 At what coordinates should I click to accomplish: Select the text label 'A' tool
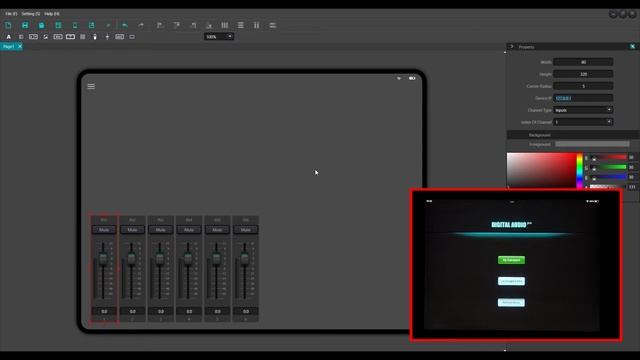pos(8,37)
